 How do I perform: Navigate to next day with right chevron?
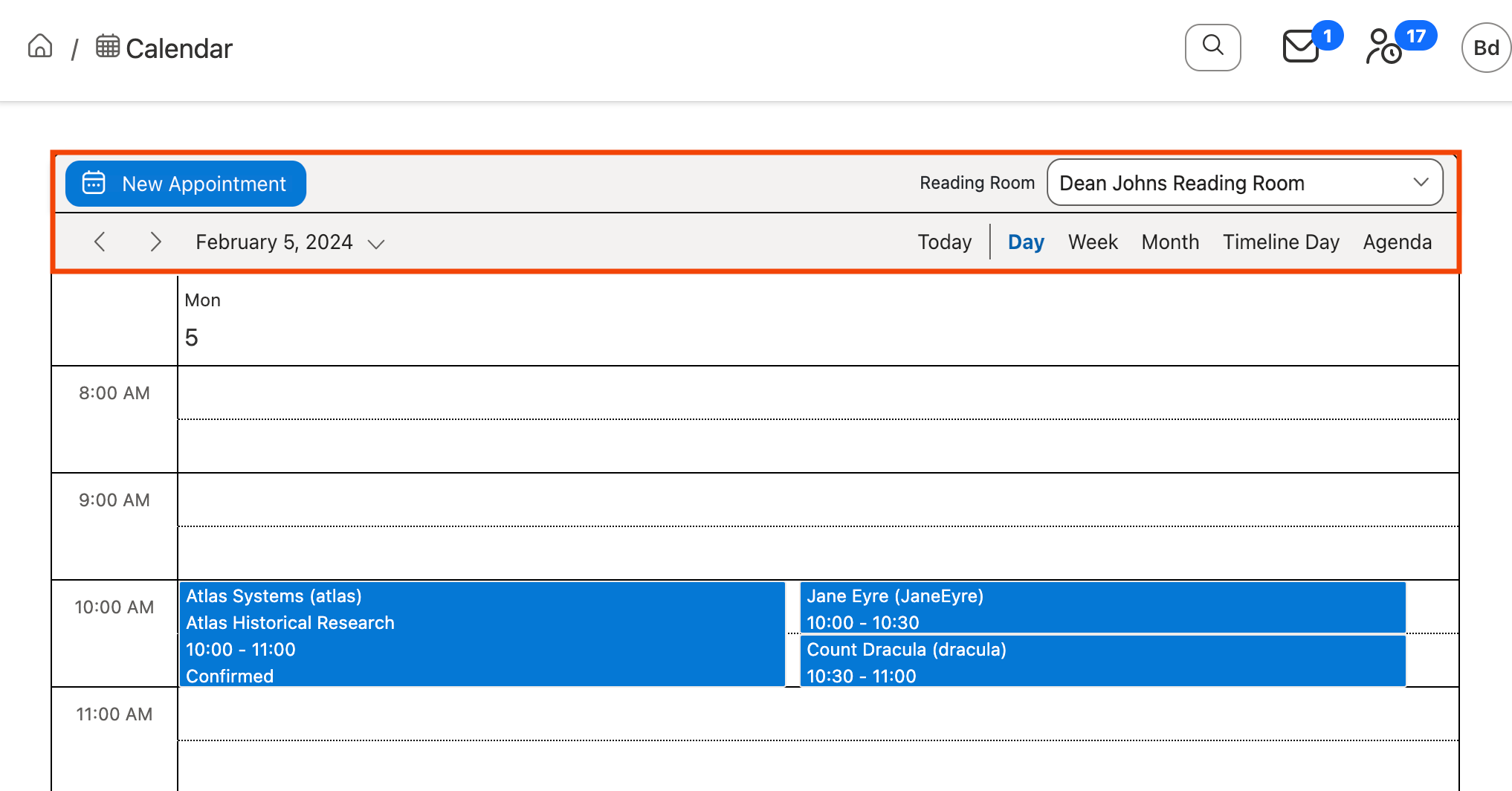(x=155, y=242)
